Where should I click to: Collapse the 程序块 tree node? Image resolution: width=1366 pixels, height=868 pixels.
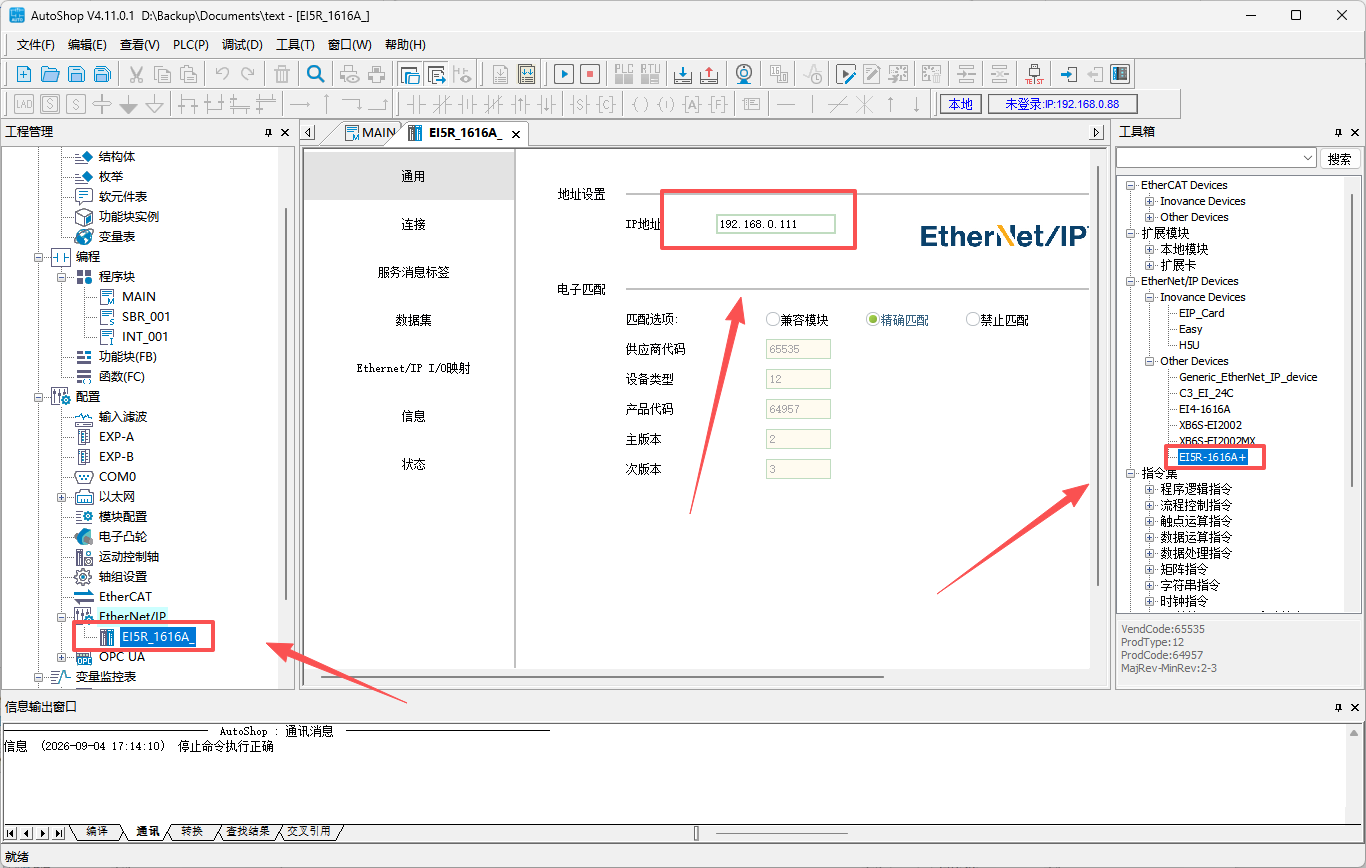coord(62,277)
